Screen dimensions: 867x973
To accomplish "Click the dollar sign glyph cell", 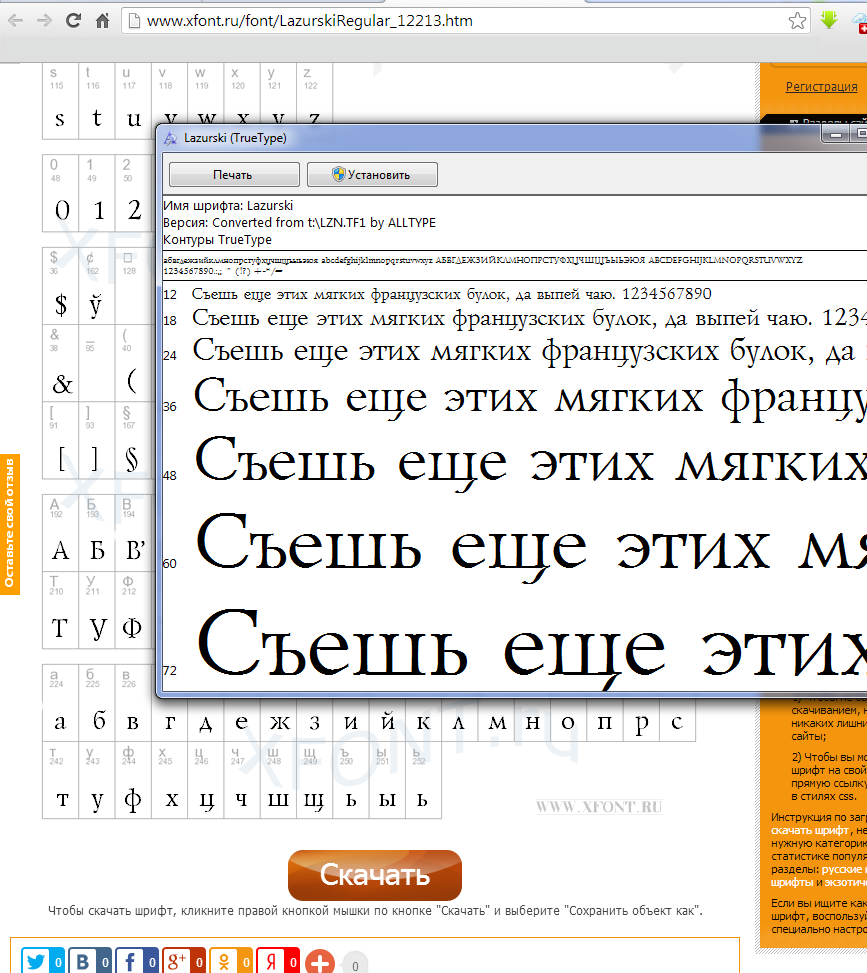I will 60,285.
